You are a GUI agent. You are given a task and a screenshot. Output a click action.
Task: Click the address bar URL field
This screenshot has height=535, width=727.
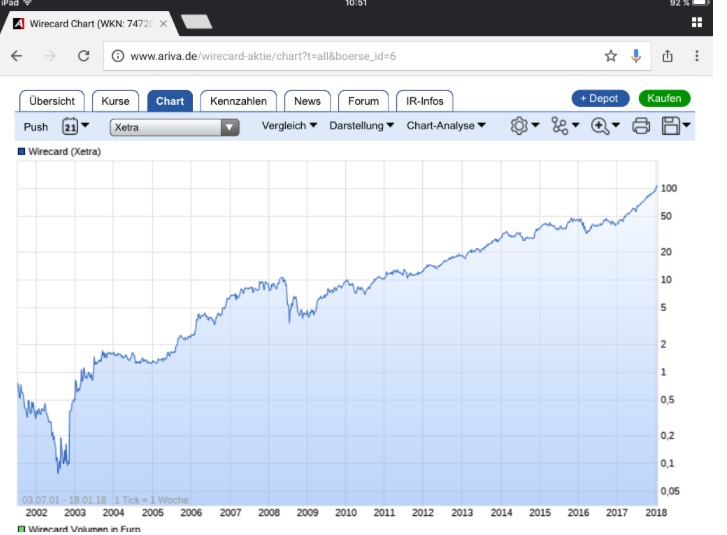pyautogui.click(x=376, y=56)
